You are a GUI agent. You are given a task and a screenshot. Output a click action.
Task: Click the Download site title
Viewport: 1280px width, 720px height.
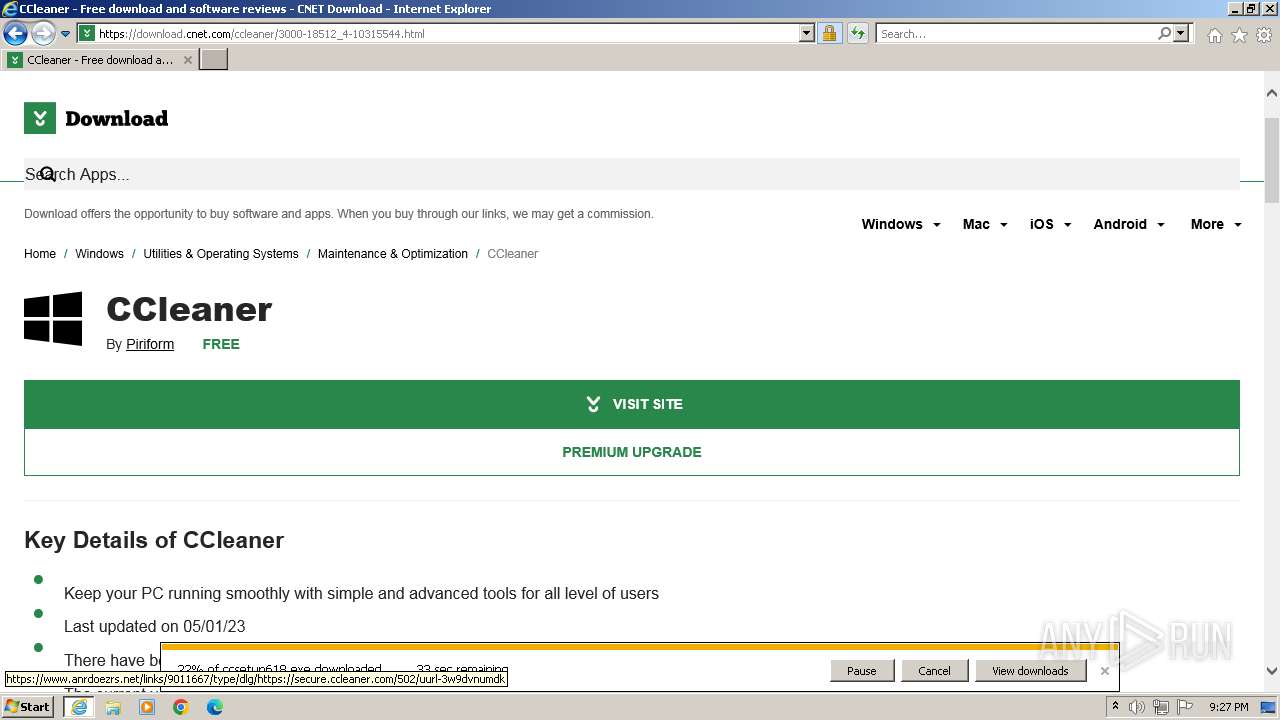click(116, 118)
